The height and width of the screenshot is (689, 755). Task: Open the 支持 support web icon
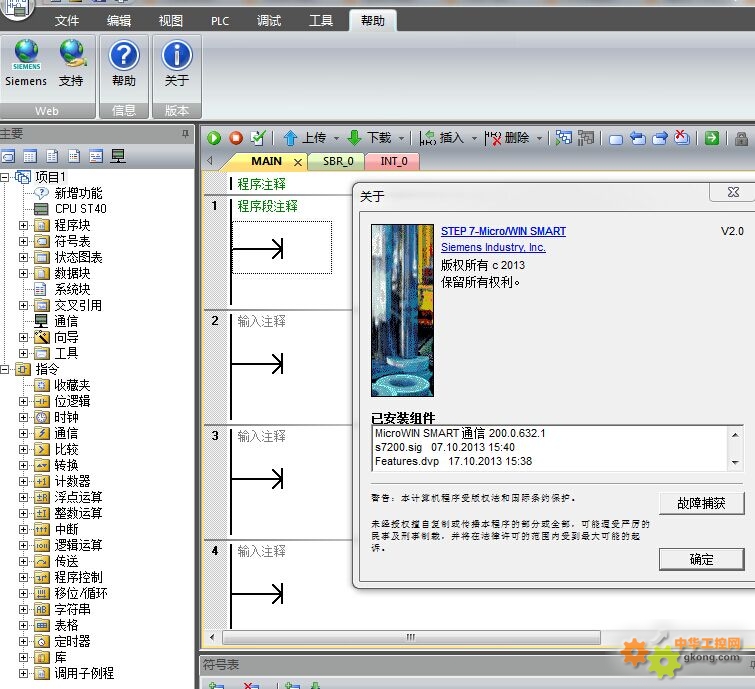[x=71, y=63]
